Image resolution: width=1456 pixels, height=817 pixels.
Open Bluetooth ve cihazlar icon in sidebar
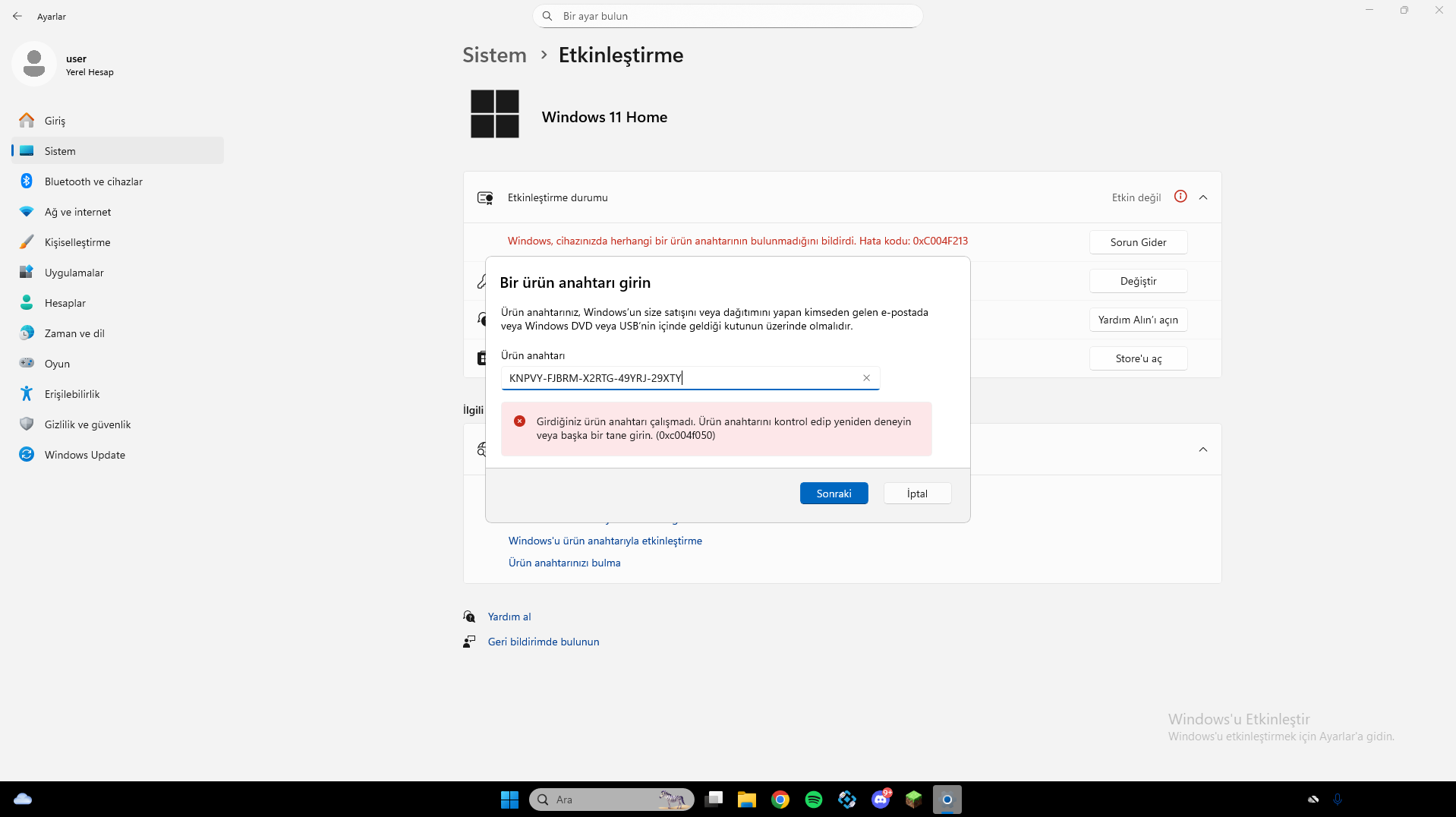point(27,181)
